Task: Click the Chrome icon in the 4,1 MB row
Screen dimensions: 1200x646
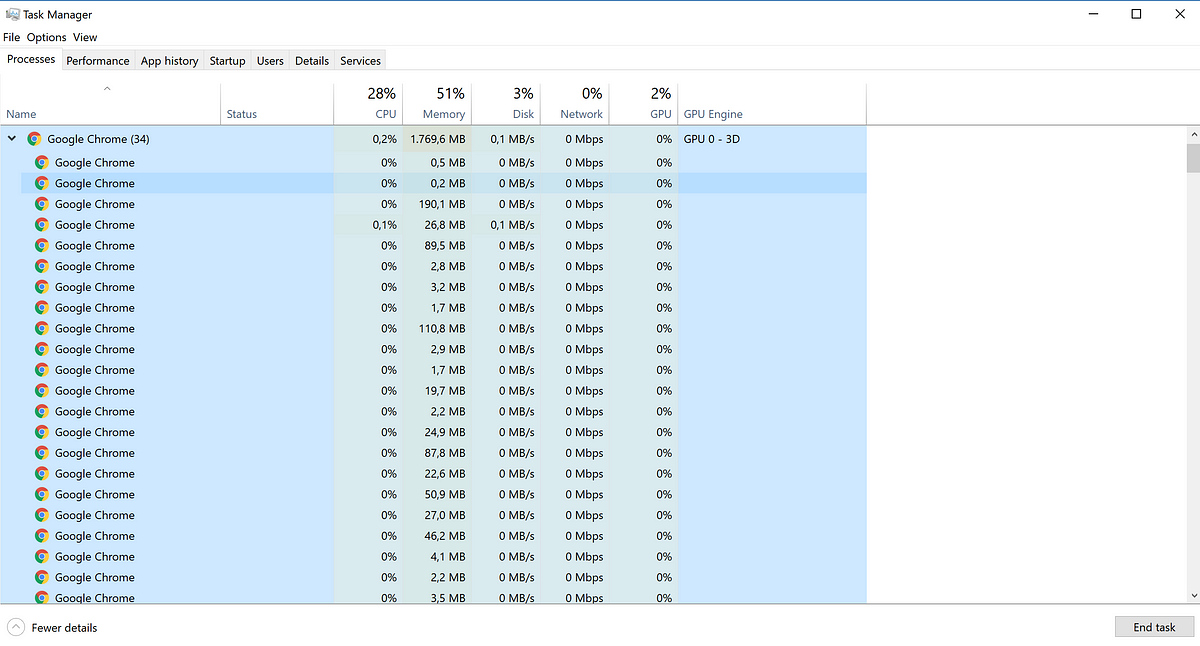Action: pos(42,557)
